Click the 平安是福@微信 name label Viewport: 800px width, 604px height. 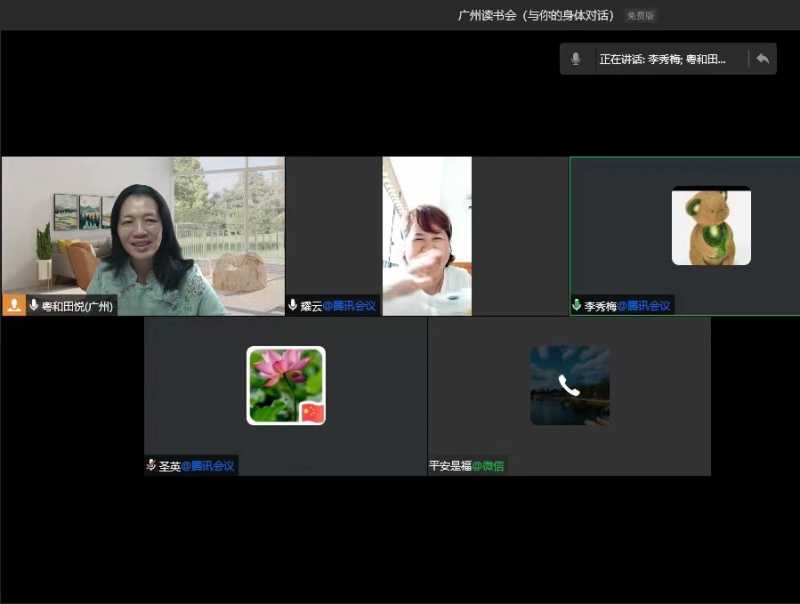pos(466,466)
